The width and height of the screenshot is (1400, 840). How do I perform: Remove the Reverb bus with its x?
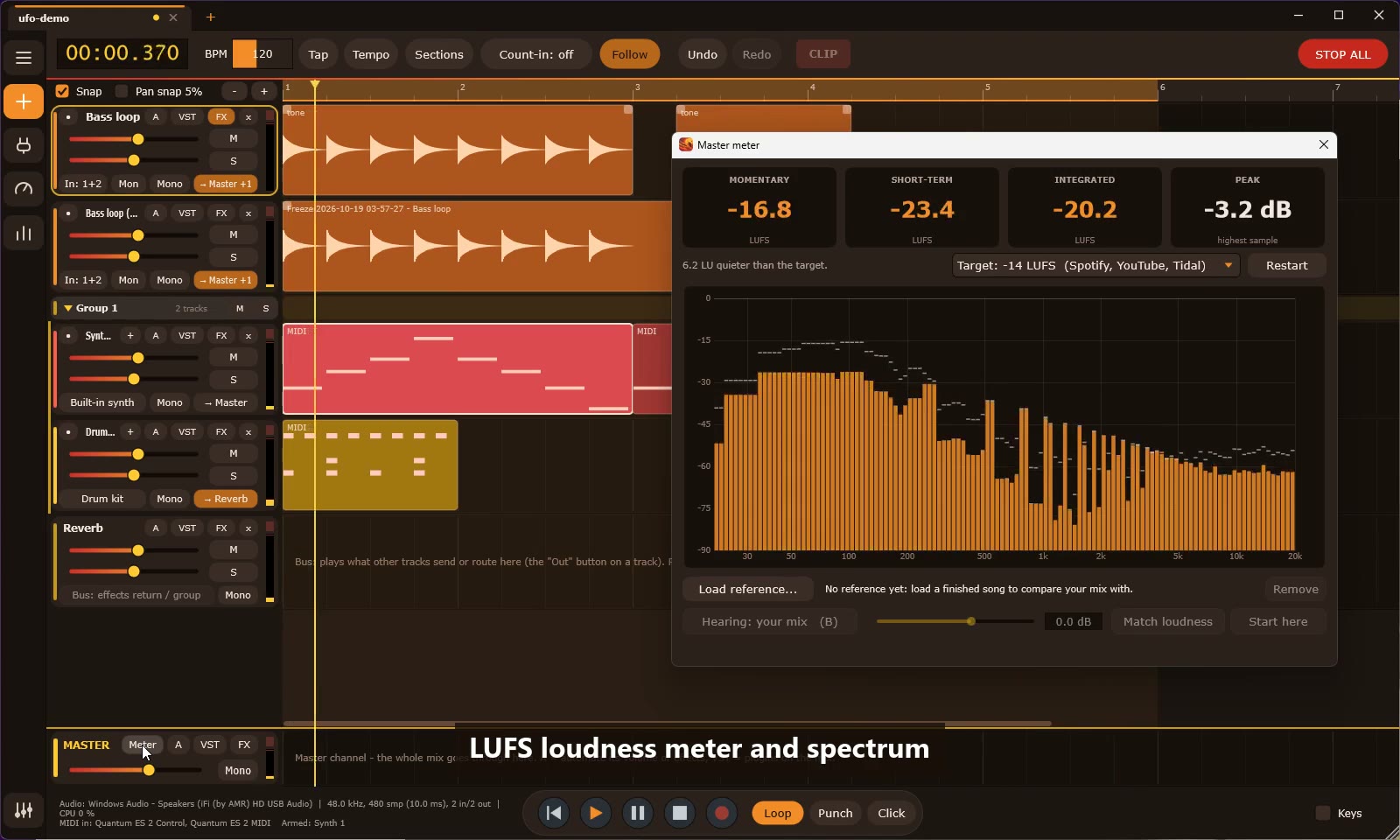[x=248, y=528]
